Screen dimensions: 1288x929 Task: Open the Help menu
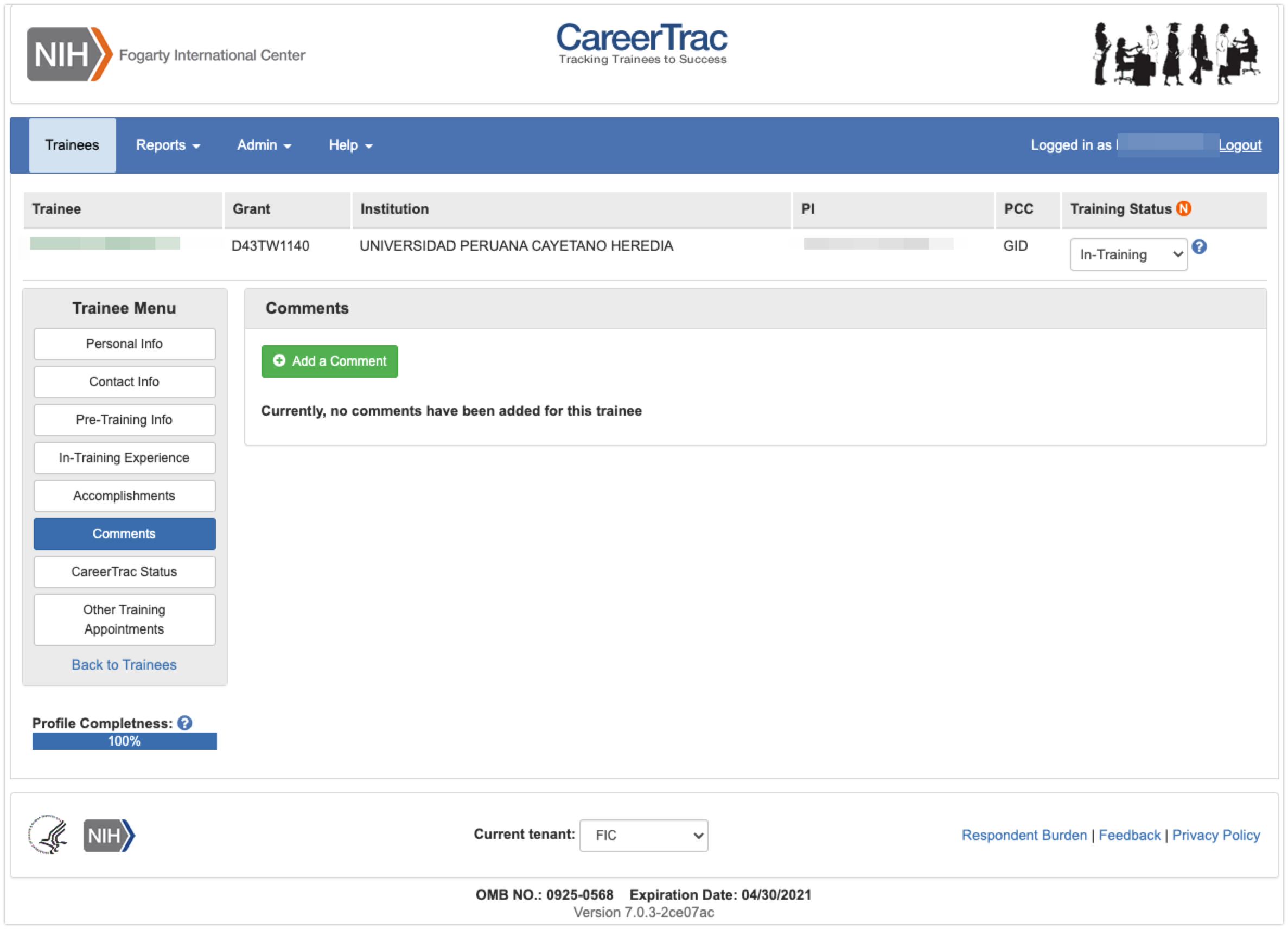click(350, 145)
